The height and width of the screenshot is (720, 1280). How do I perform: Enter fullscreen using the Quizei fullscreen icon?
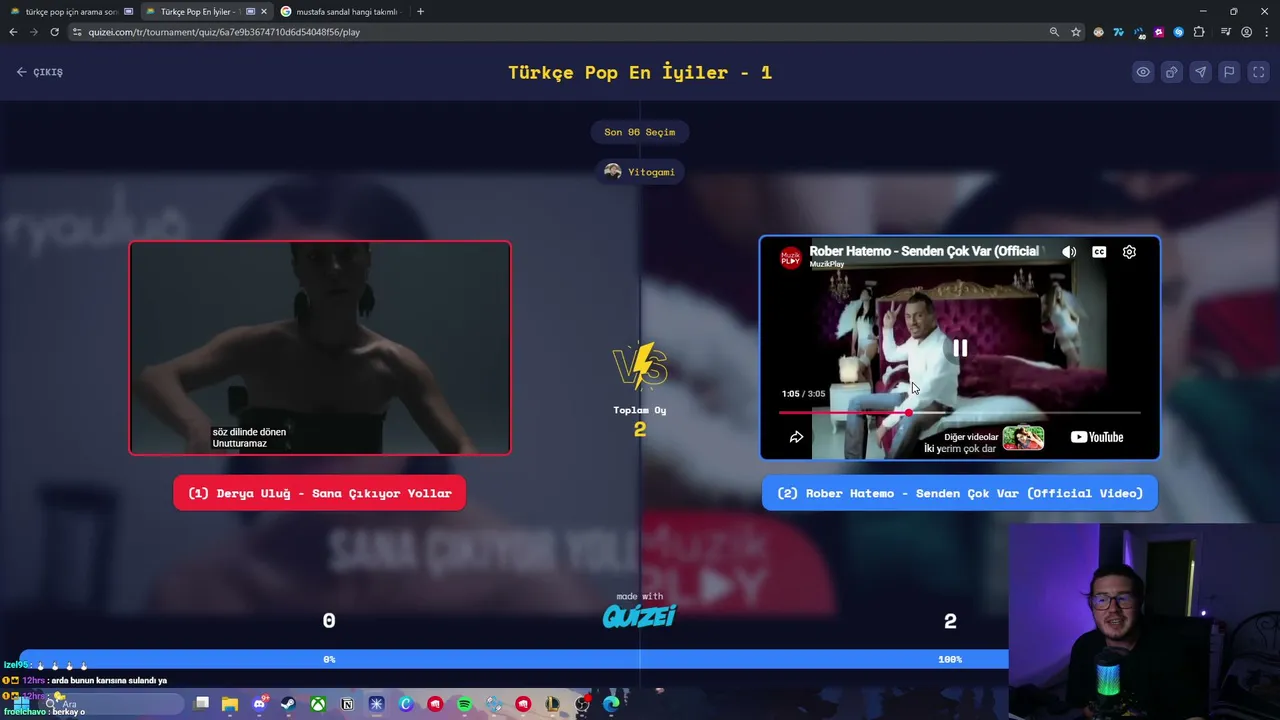click(x=1259, y=72)
